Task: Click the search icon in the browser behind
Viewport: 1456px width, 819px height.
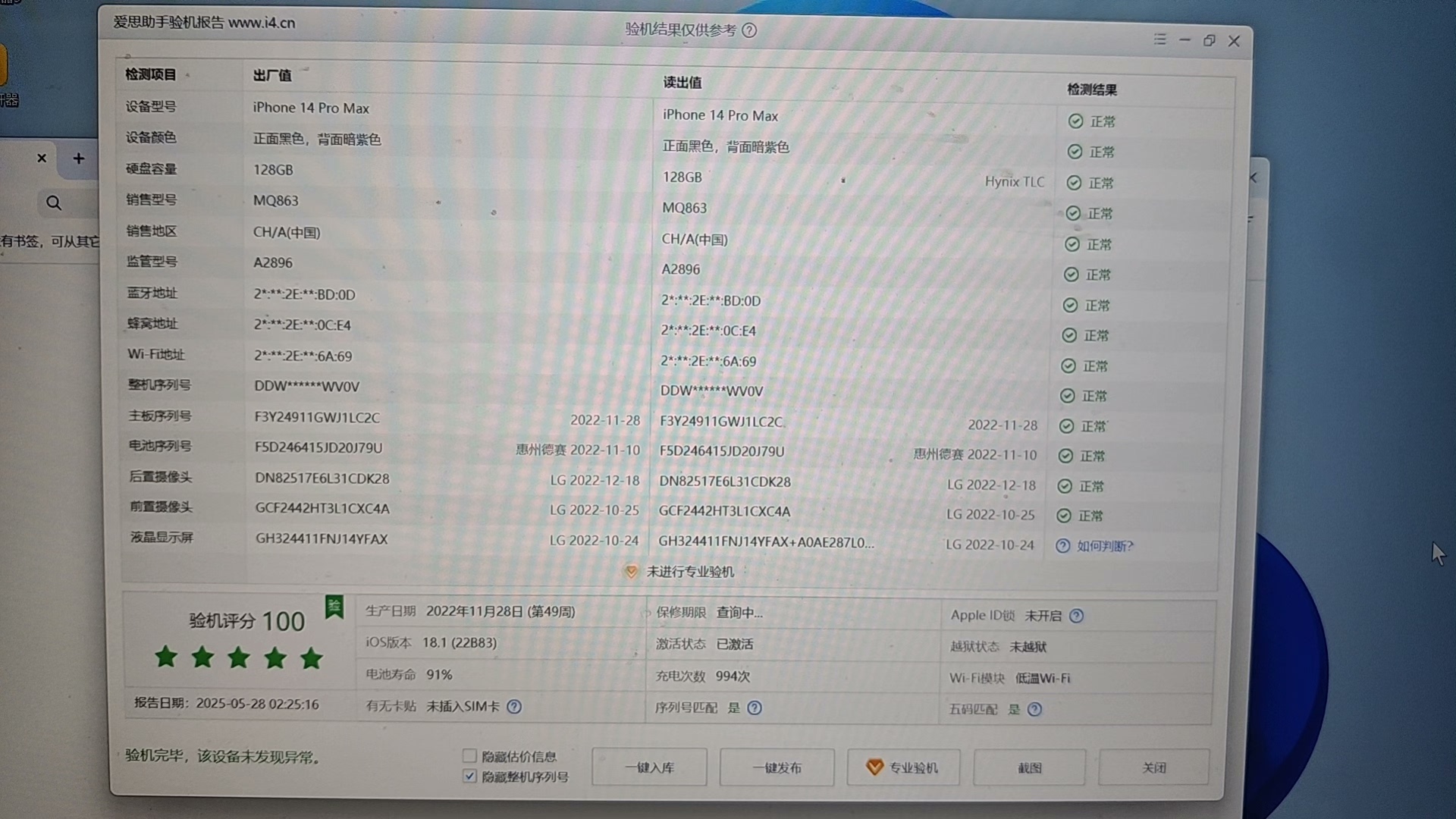Action: pos(54,202)
